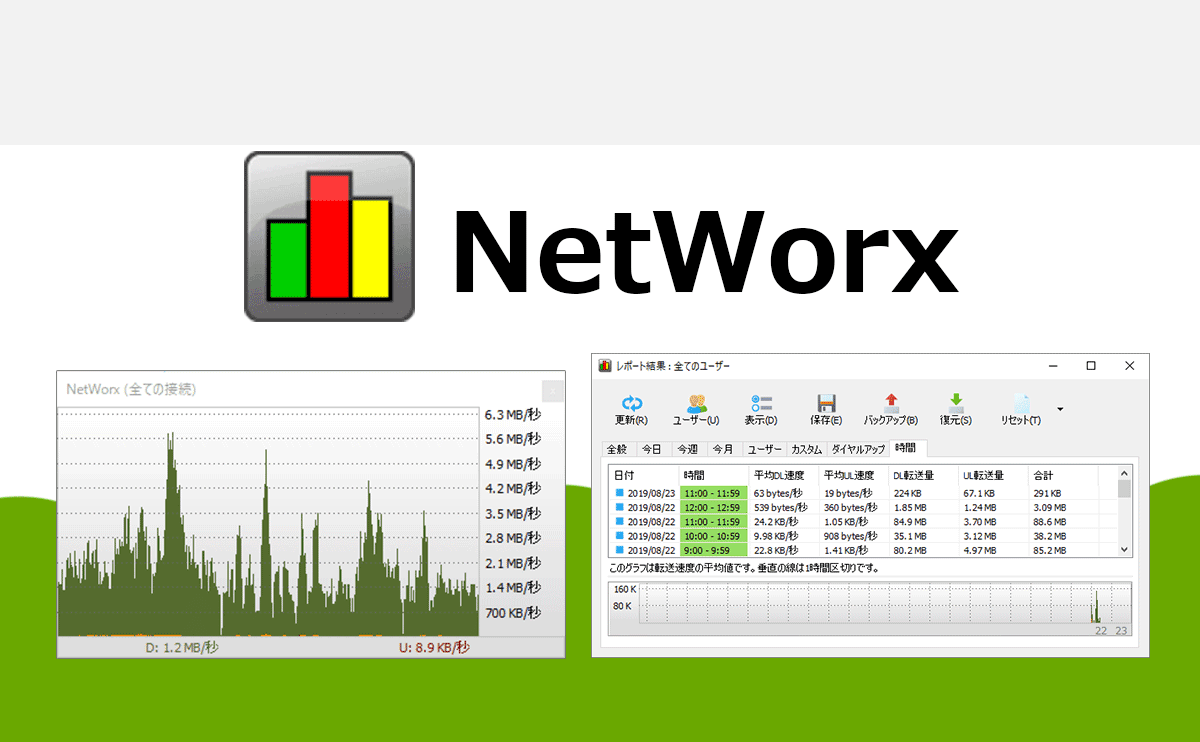Image resolution: width=1200 pixels, height=742 pixels.
Task: Sort by the 時間 column header
Action: point(713,476)
